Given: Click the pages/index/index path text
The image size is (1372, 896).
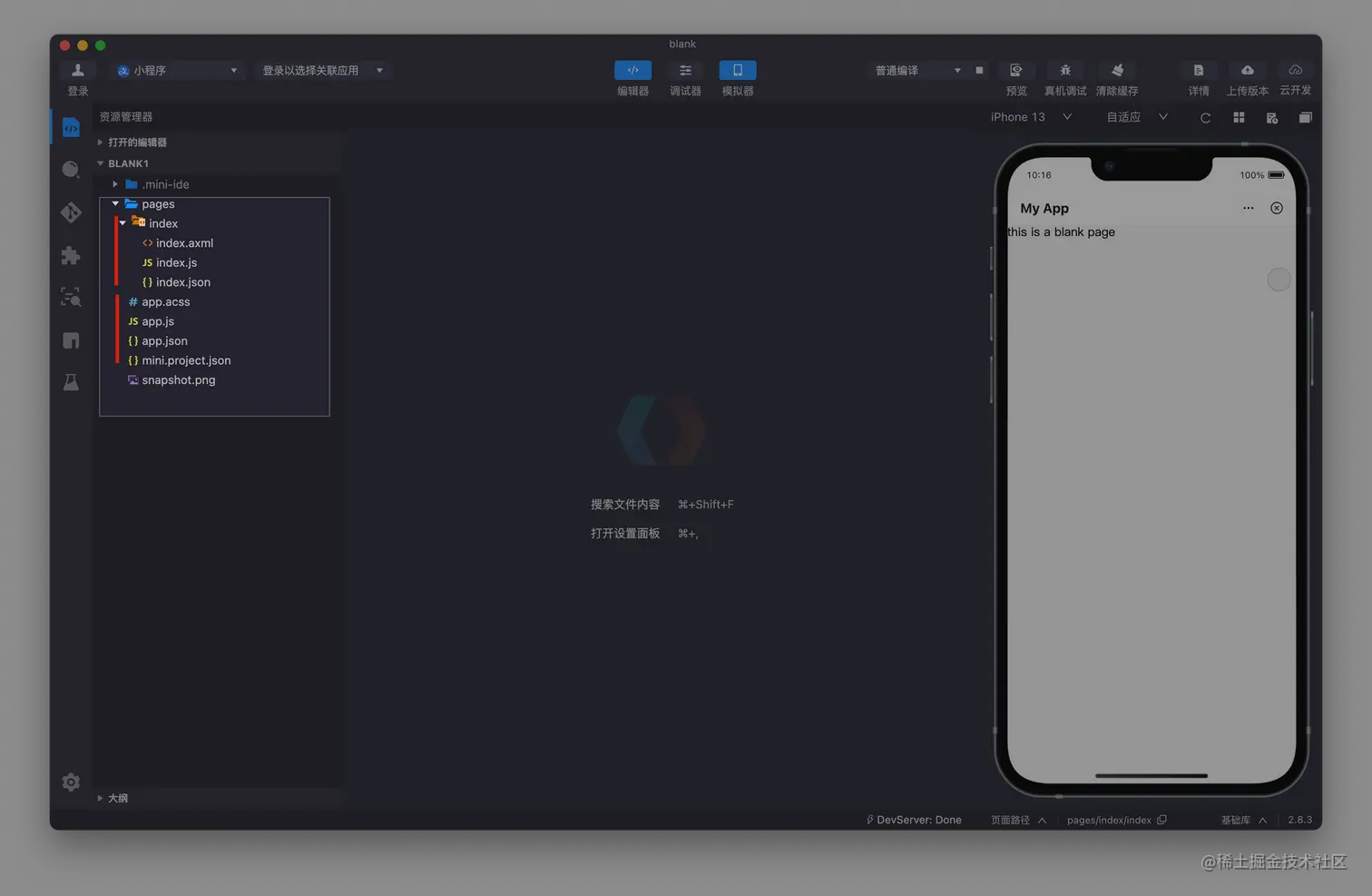Looking at the screenshot, I should (1109, 820).
